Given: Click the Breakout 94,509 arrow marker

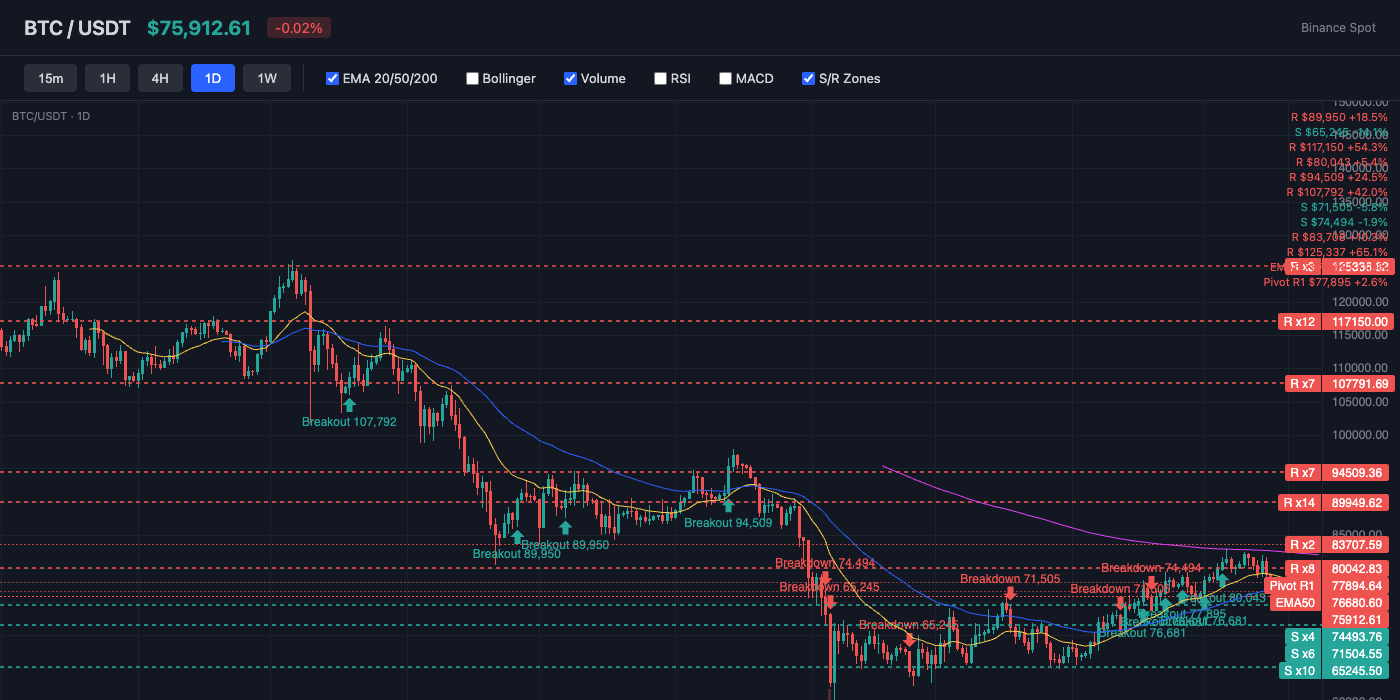Looking at the screenshot, I should (728, 506).
